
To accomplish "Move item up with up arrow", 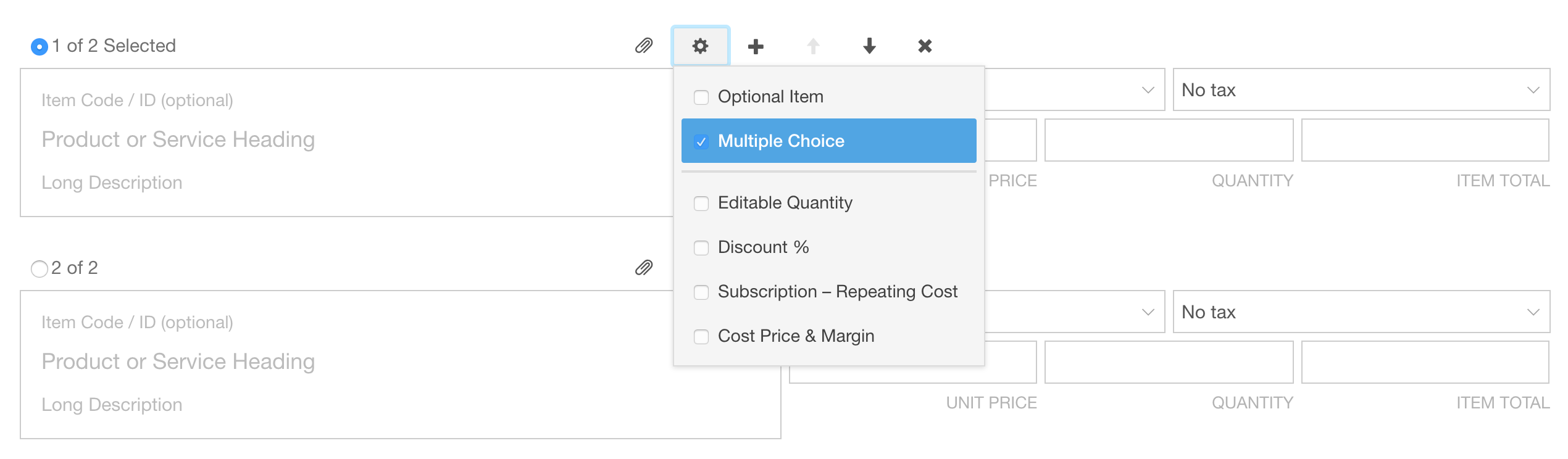I will [813, 46].
